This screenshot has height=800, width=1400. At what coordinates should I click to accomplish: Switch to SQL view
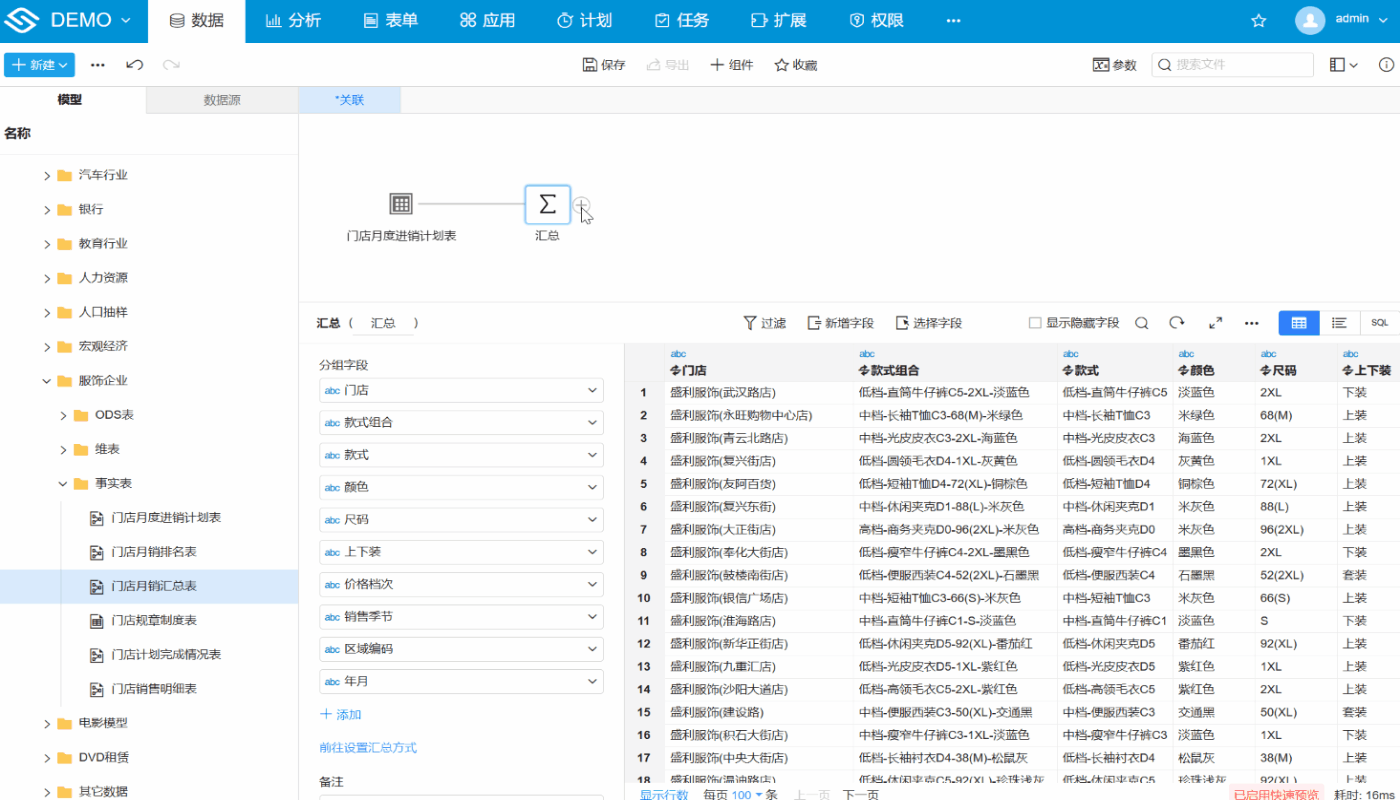tap(1379, 323)
